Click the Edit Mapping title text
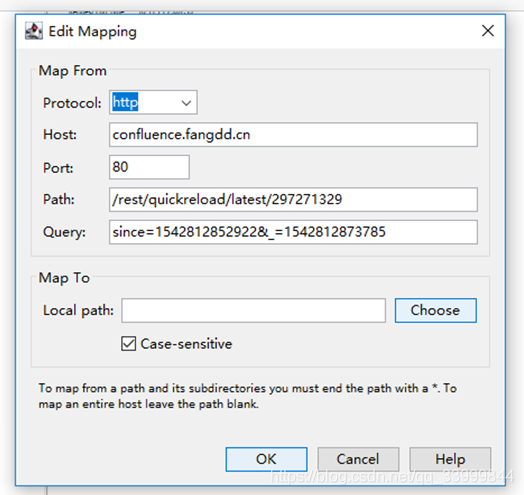 click(93, 32)
